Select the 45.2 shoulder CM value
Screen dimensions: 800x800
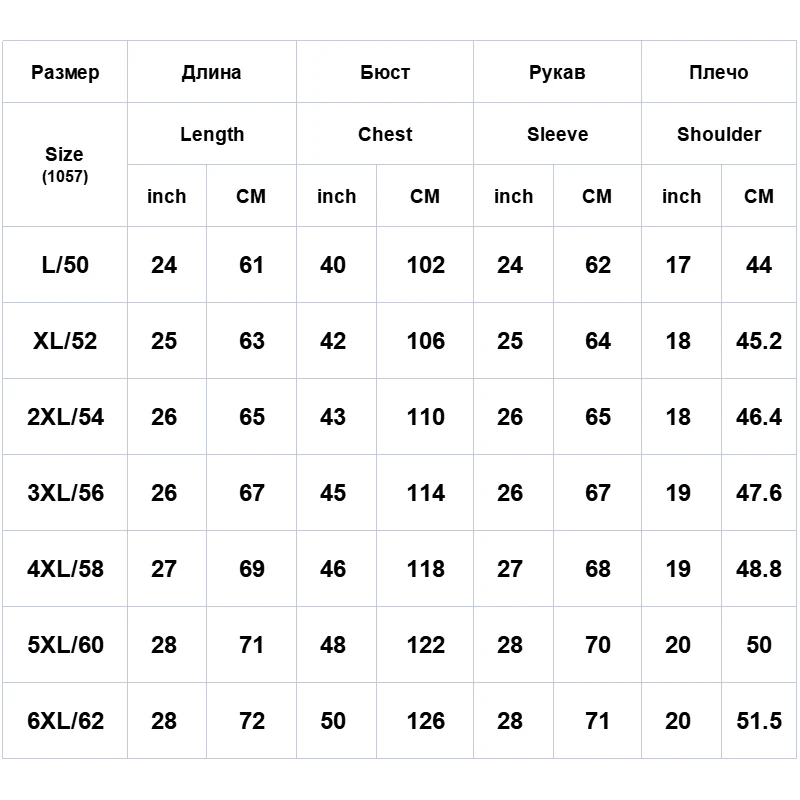tap(759, 341)
